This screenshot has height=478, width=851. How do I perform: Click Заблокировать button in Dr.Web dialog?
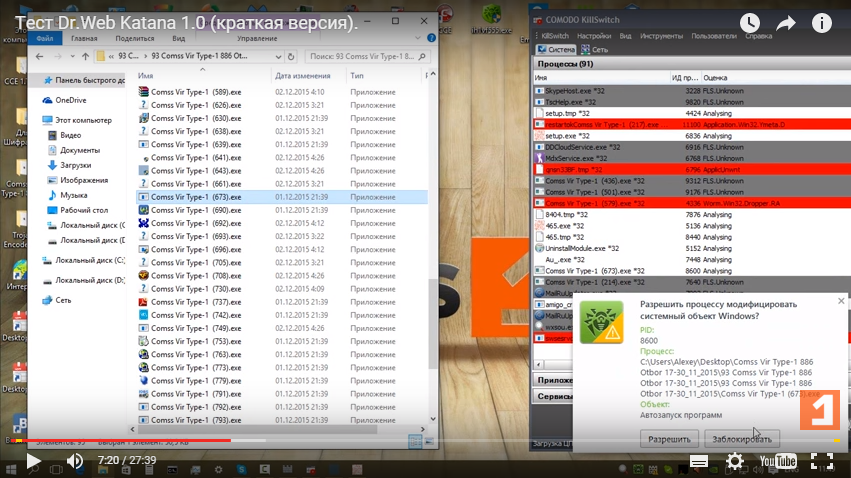click(741, 439)
